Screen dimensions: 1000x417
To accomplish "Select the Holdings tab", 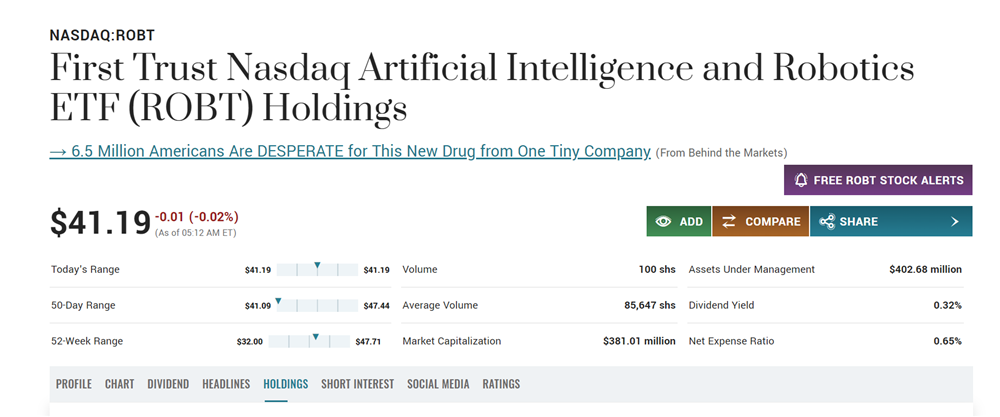I will [286, 384].
